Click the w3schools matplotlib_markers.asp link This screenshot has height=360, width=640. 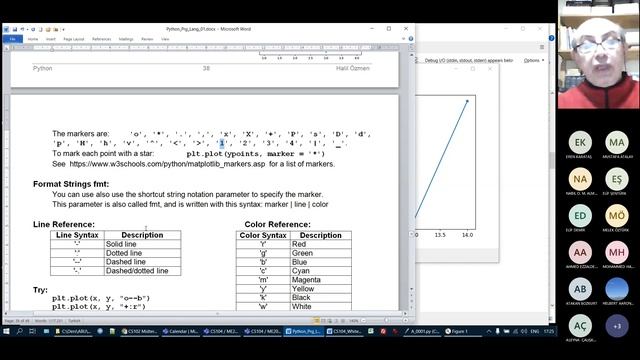pyautogui.click(x=167, y=164)
